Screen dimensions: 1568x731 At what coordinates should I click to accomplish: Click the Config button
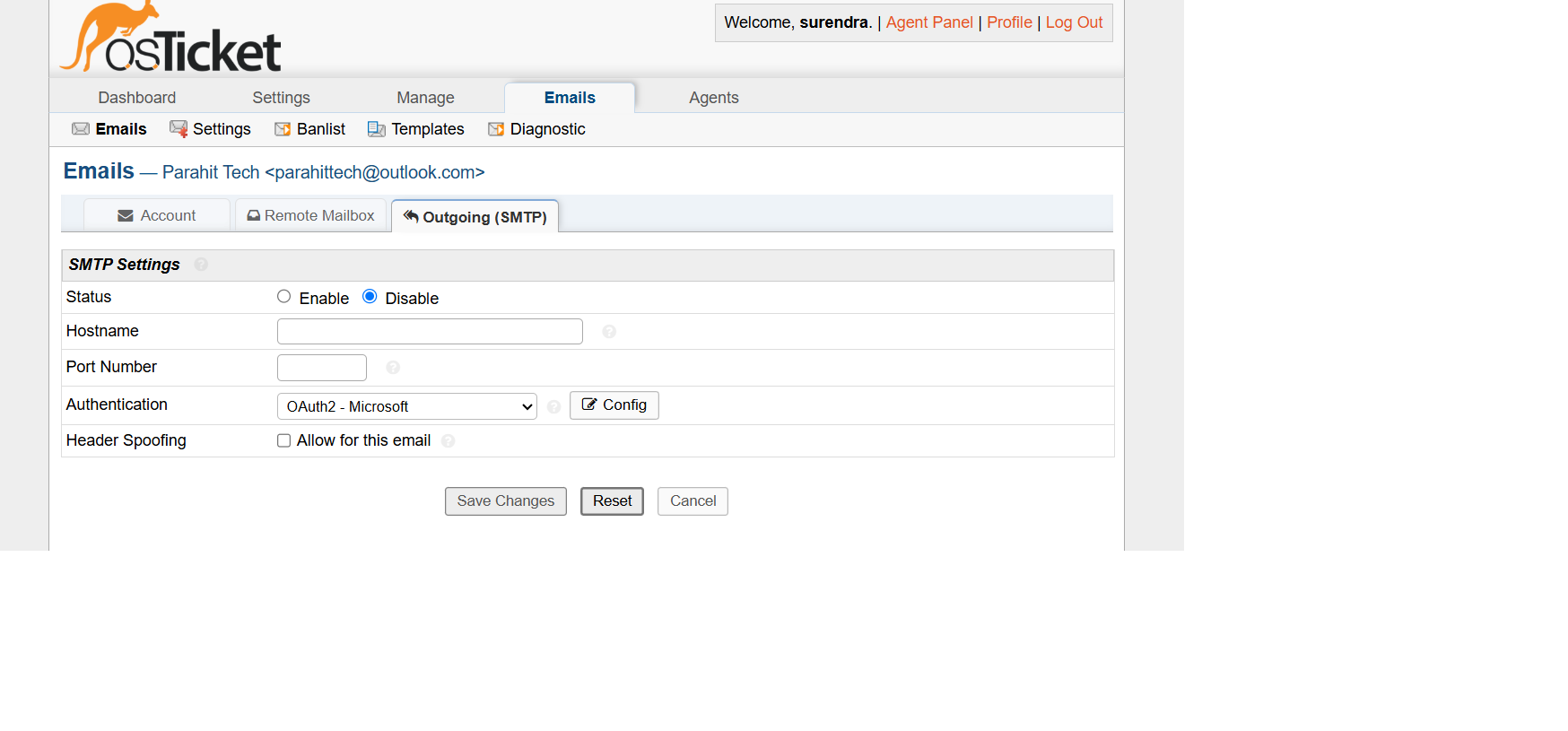[x=614, y=405]
